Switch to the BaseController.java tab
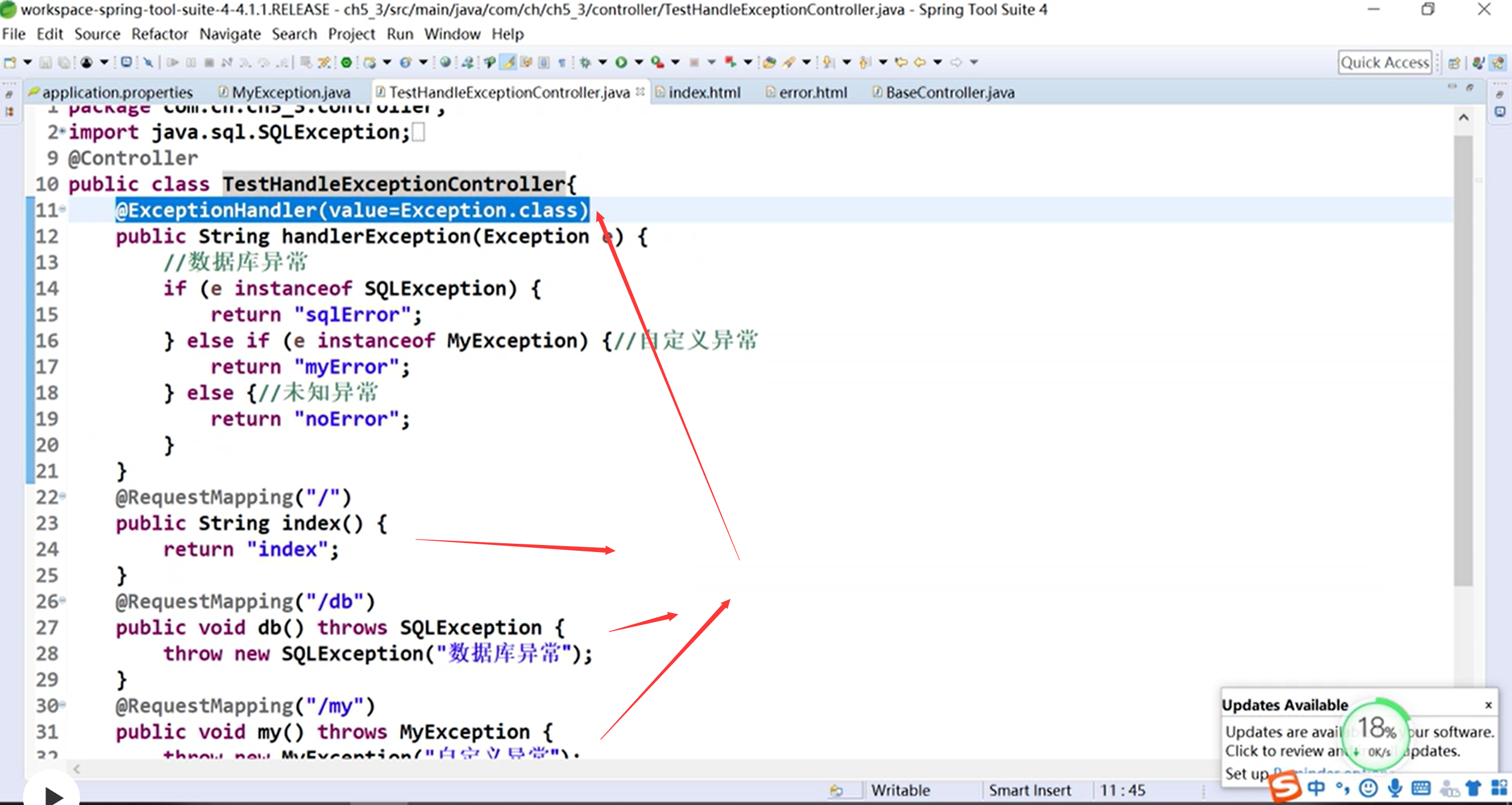This screenshot has width=1512, height=805. [x=949, y=92]
